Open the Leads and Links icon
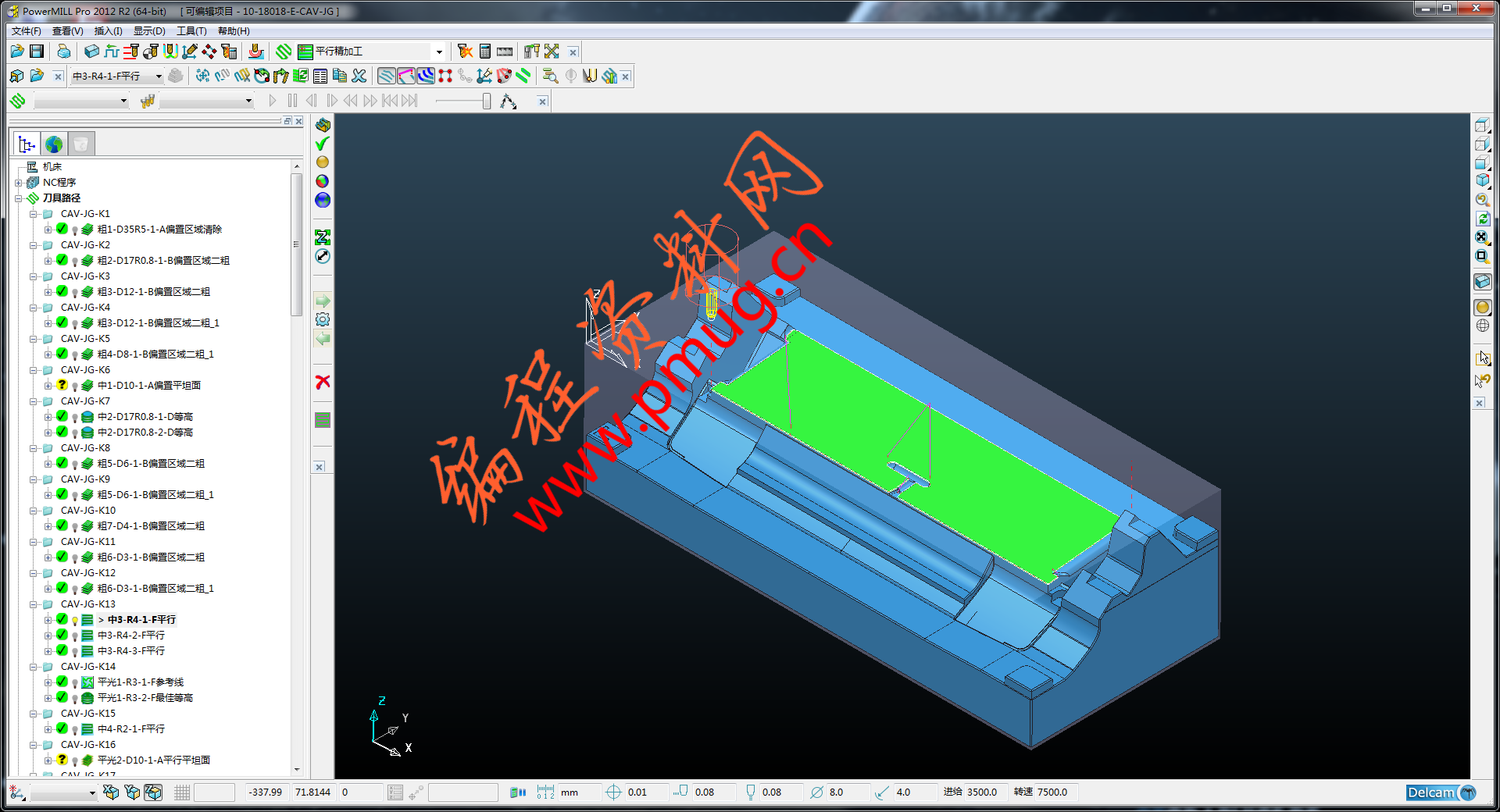The width and height of the screenshot is (1500, 812). click(x=170, y=52)
